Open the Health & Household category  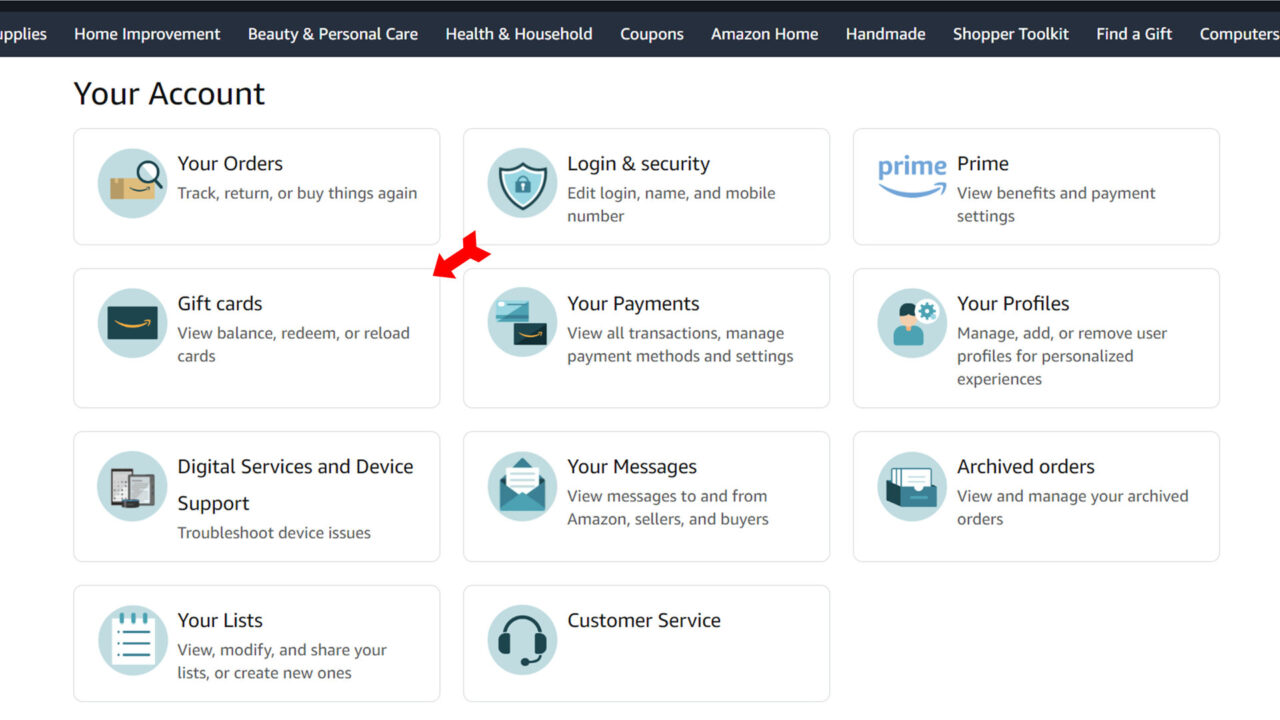click(518, 33)
